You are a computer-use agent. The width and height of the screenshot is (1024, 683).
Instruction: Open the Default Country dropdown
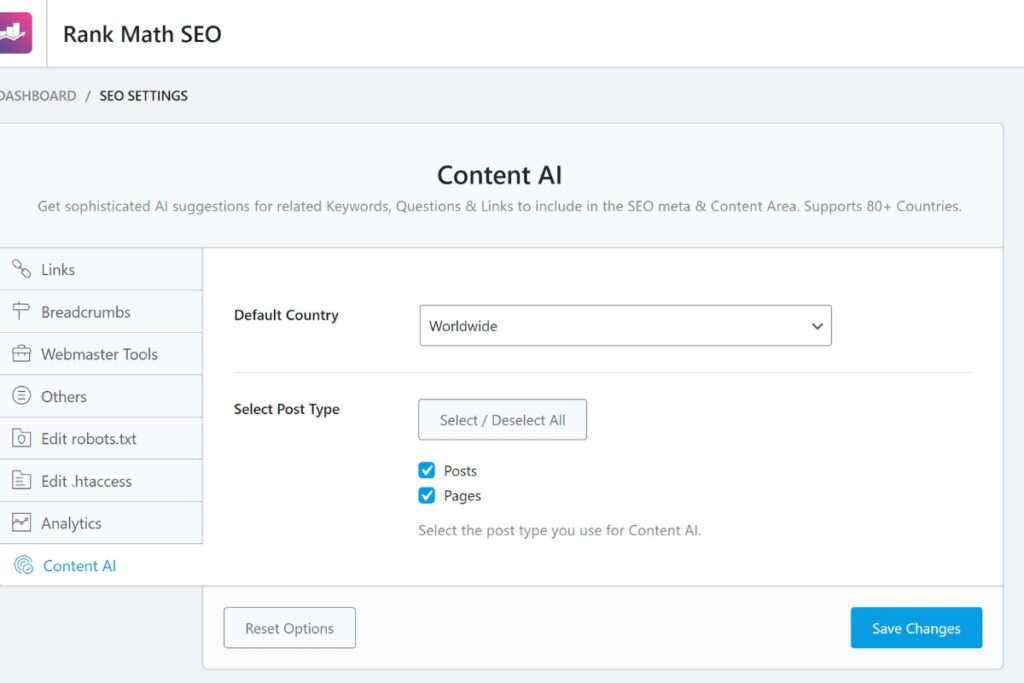[x=624, y=326]
